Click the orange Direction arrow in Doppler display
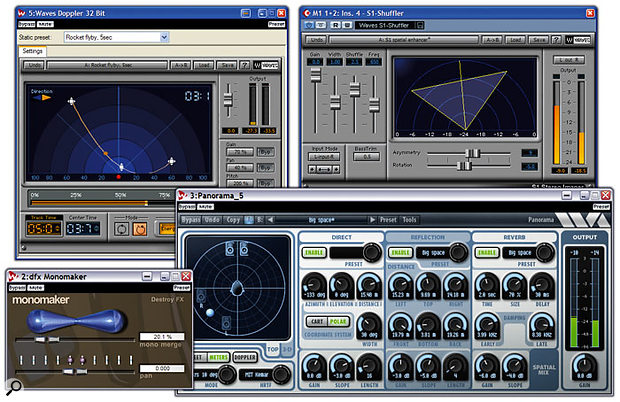 click(47, 97)
